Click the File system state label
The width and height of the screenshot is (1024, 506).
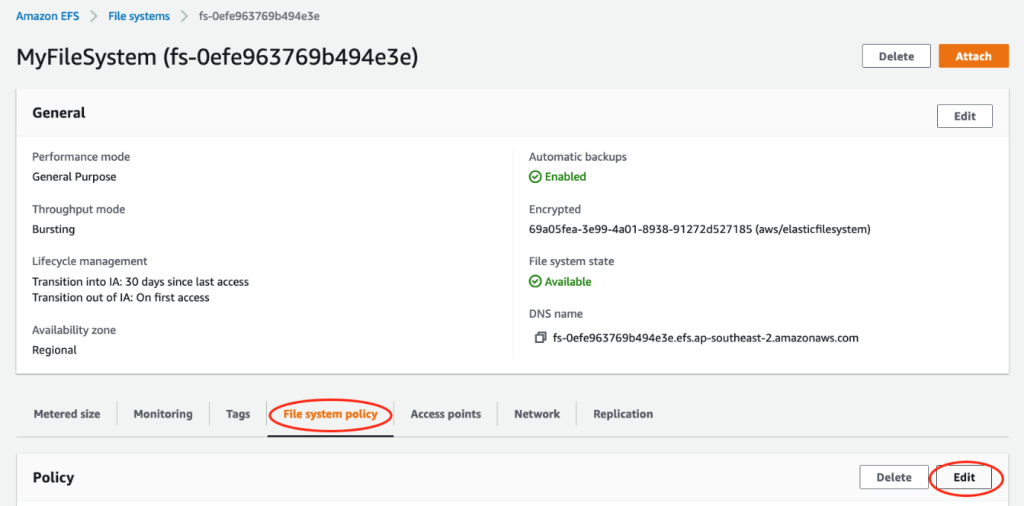coord(571,261)
